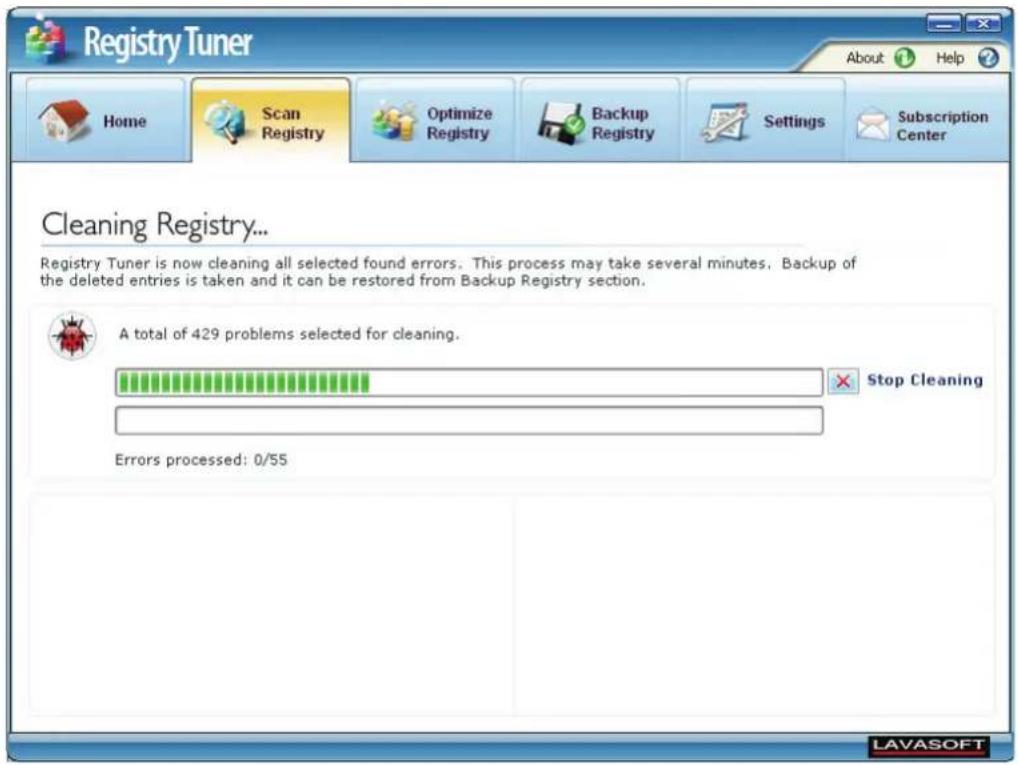Open the Settings tab
This screenshot has height=765, width=1018.
tap(765, 119)
